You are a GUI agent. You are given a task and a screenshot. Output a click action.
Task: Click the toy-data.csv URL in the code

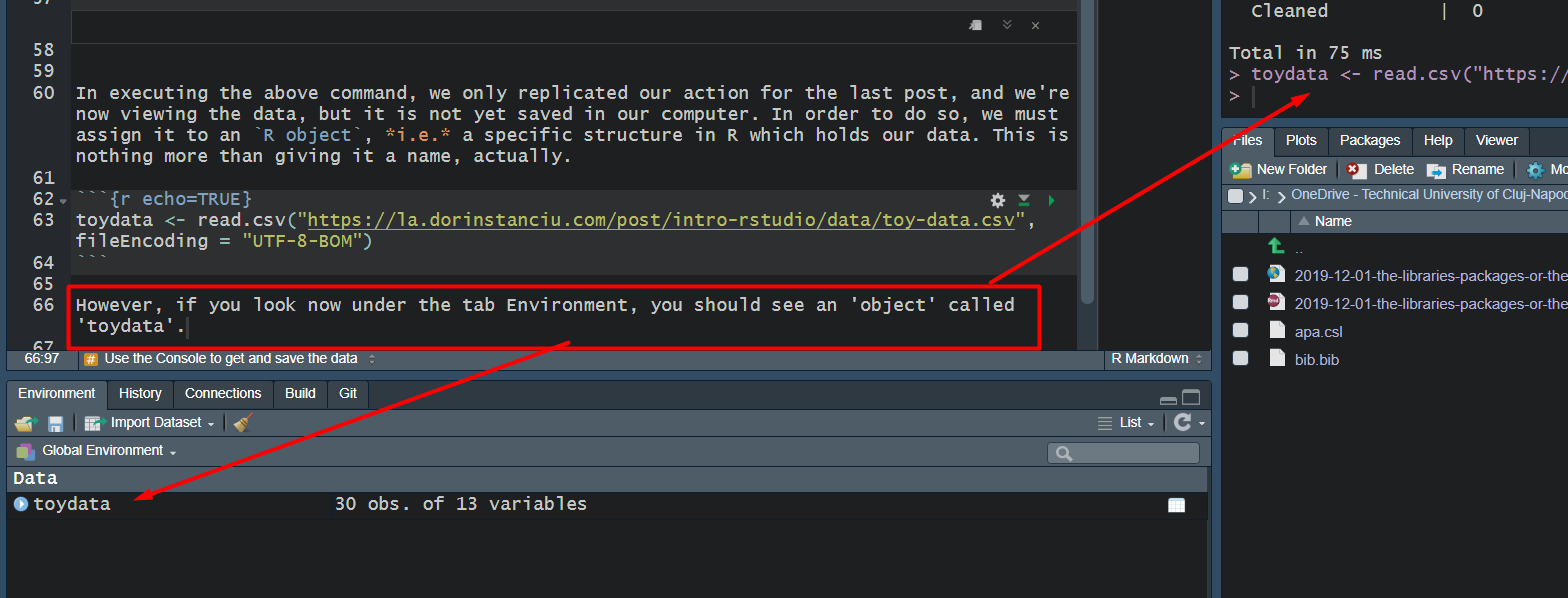[x=662, y=220]
